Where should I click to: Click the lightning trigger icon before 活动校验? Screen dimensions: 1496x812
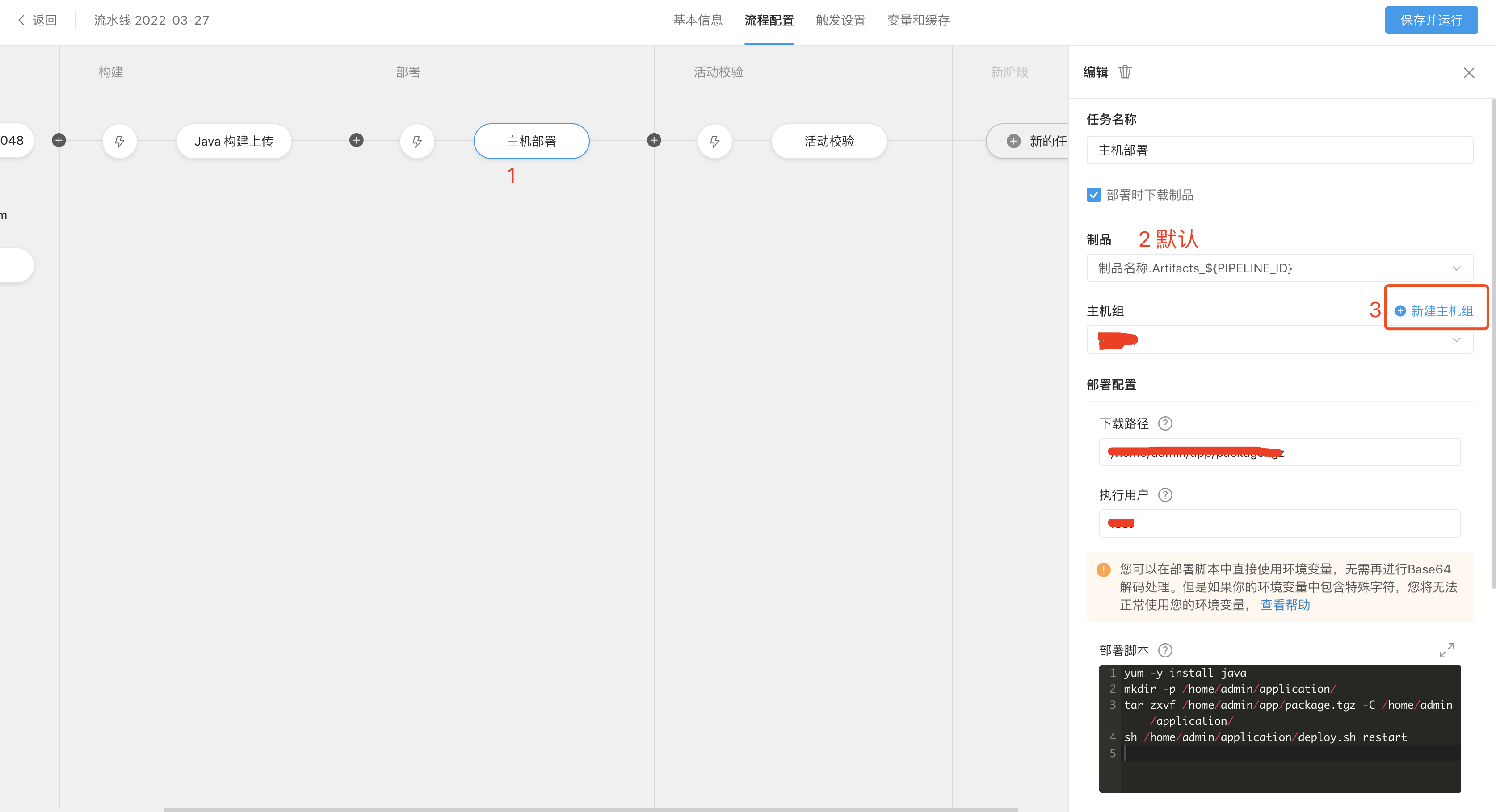click(x=714, y=141)
